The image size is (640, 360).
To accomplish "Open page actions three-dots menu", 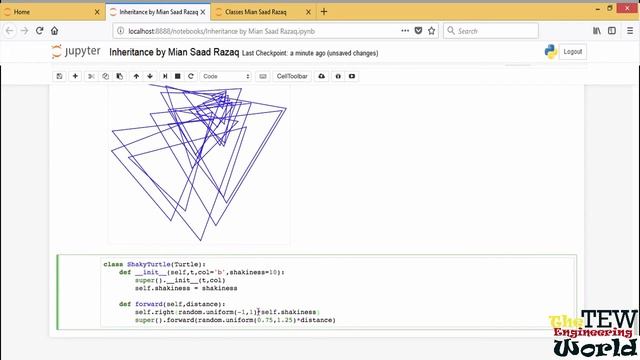I will tap(405, 31).
